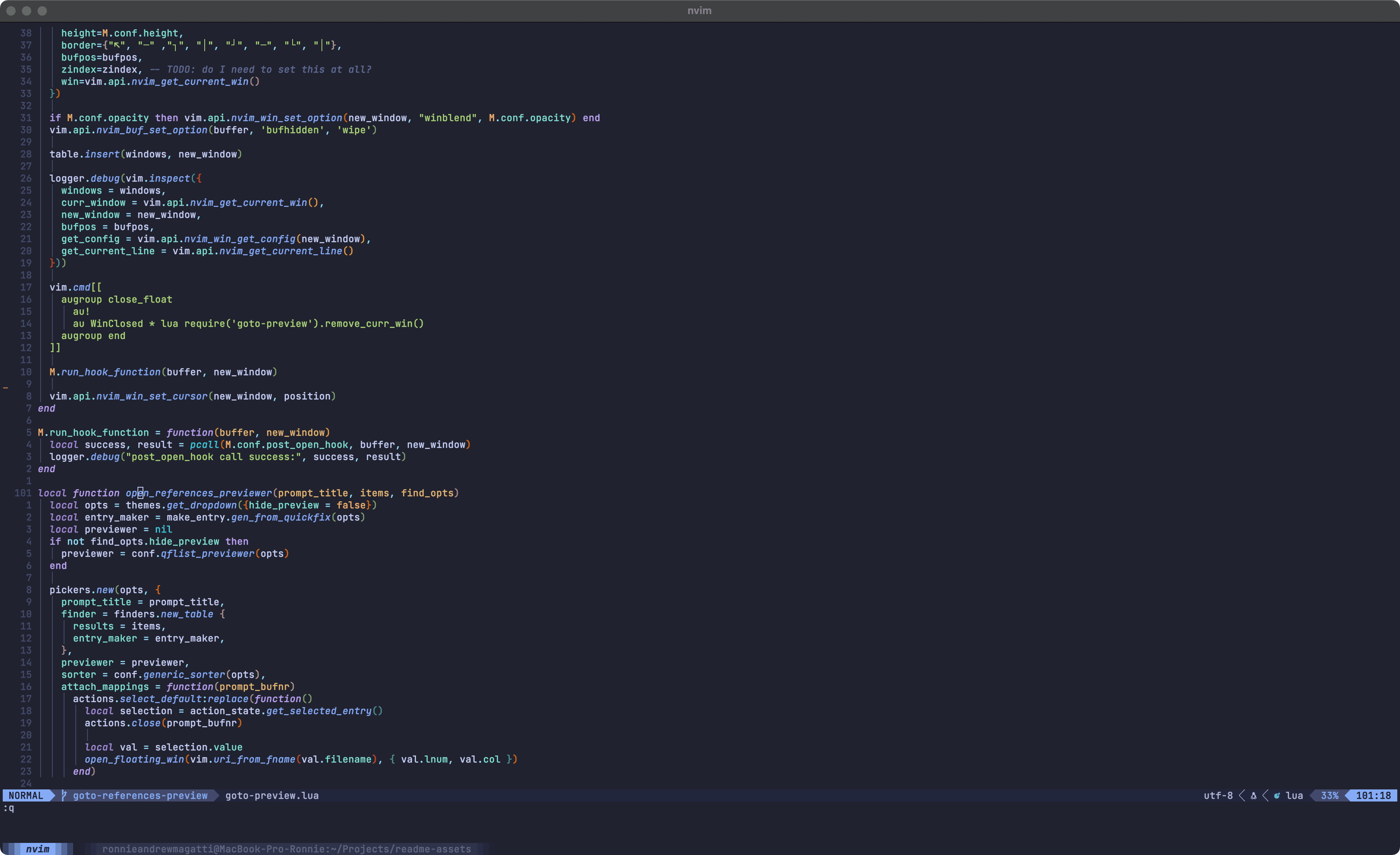Click goto-preview.lua filename in statusline
Image resolution: width=1400 pixels, height=855 pixels.
[x=271, y=795]
